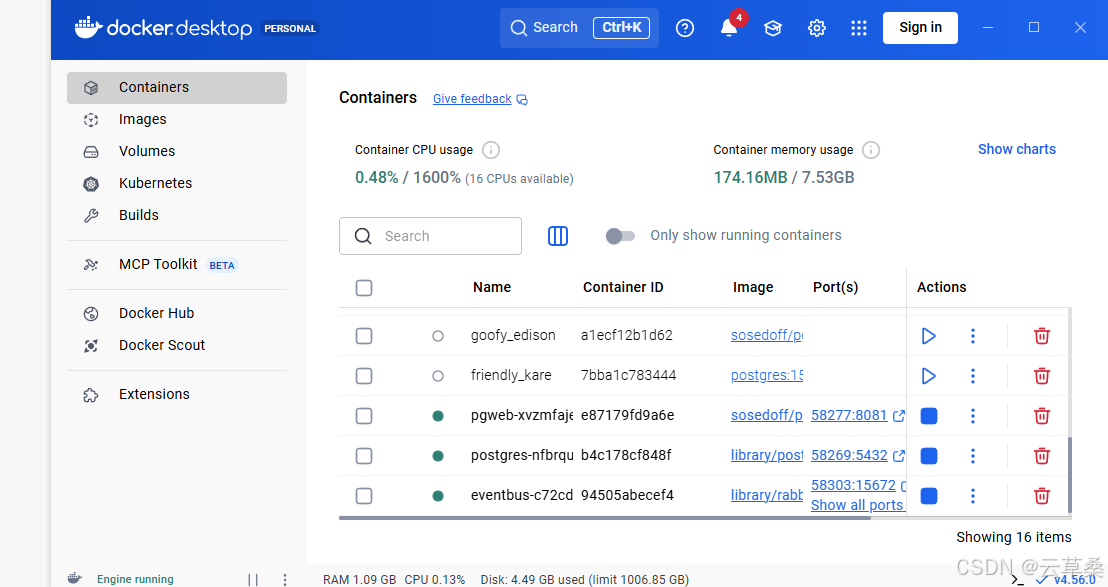The image size is (1108, 587).
Task: Open postgres:15 image link for friendly_kare
Action: (767, 375)
